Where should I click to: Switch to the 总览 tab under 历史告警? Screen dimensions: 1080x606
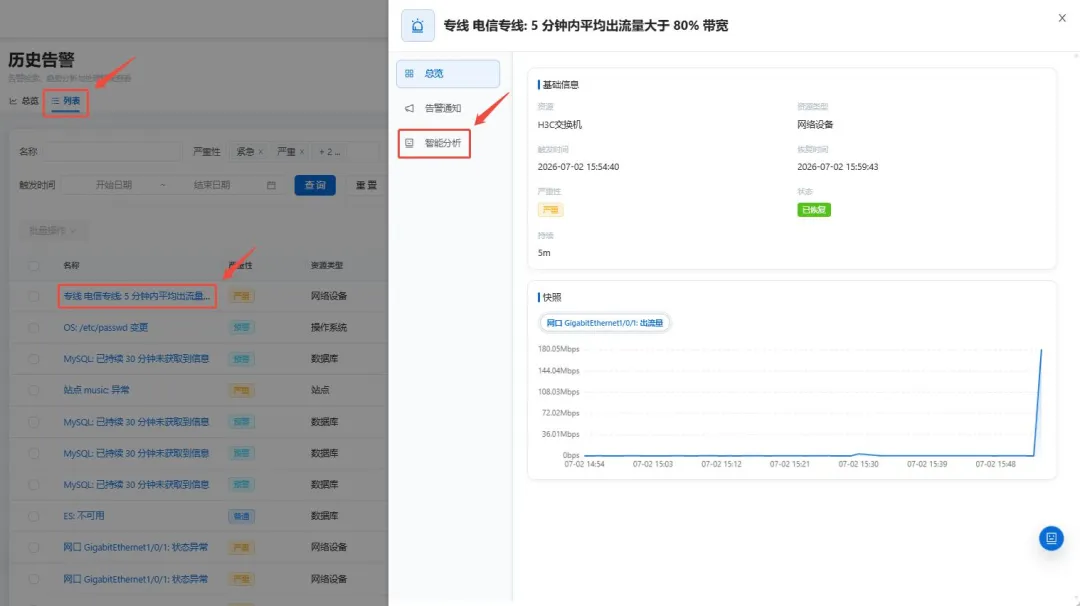[x=24, y=101]
